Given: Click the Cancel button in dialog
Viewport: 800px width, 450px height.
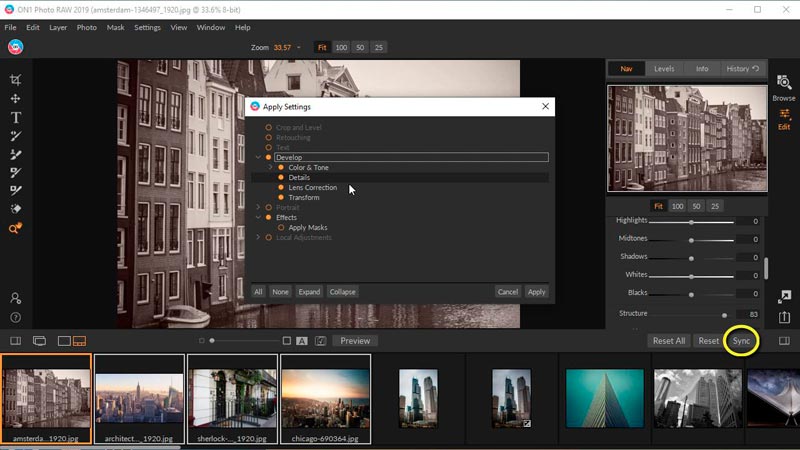Looking at the screenshot, I should [x=508, y=292].
